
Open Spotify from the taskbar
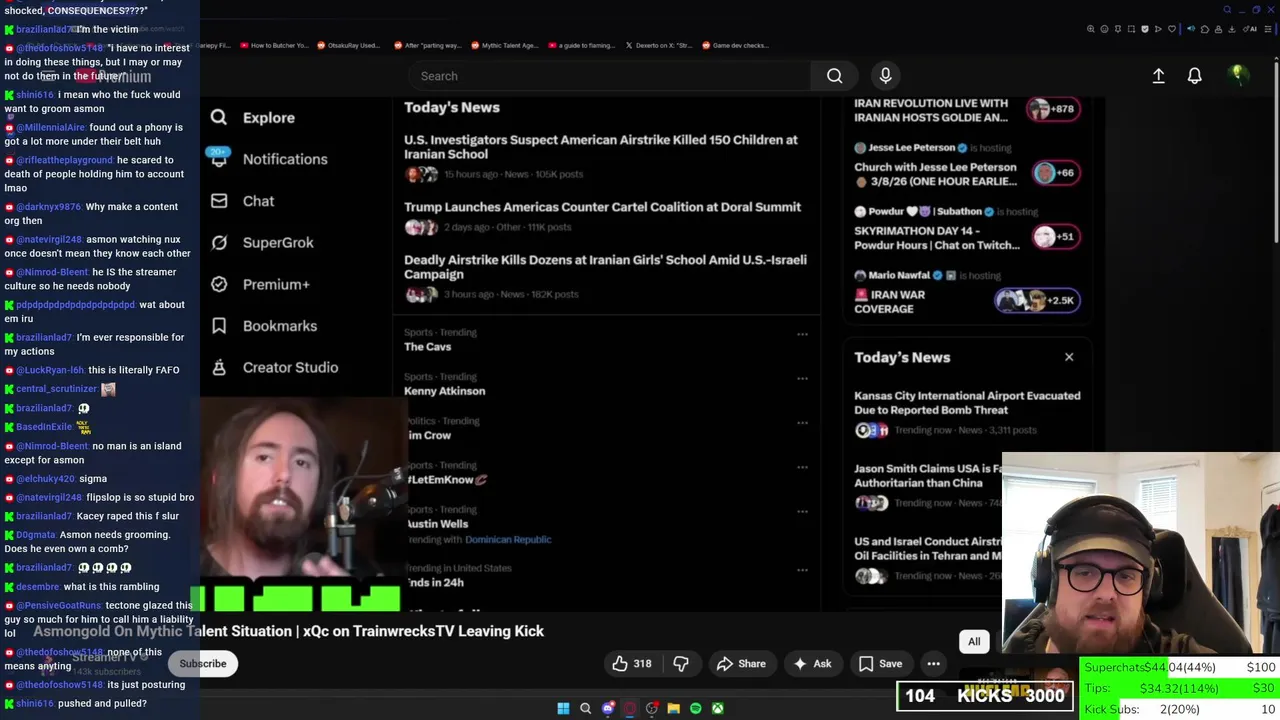point(695,708)
